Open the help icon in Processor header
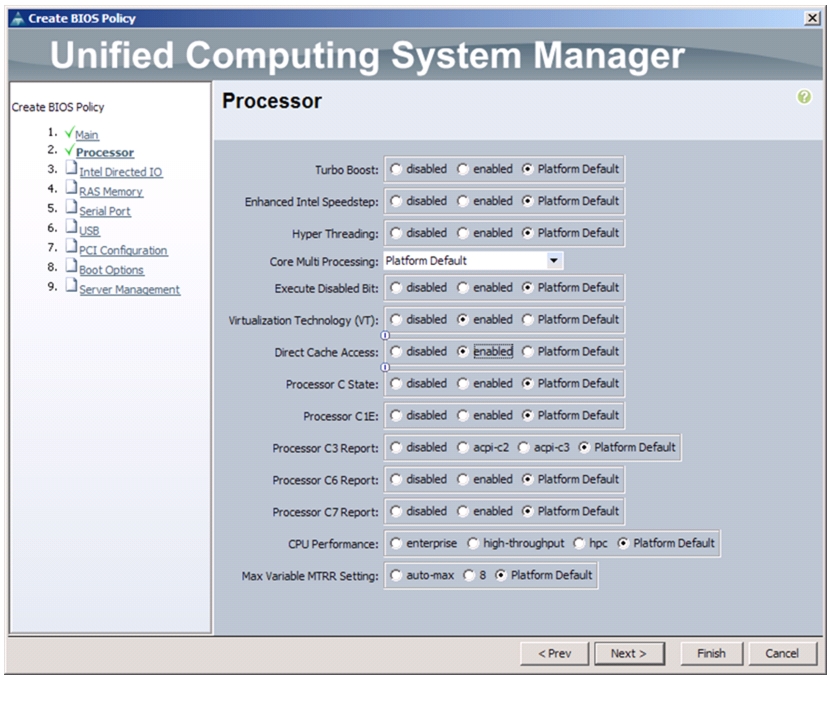The width and height of the screenshot is (829, 704). (x=804, y=97)
